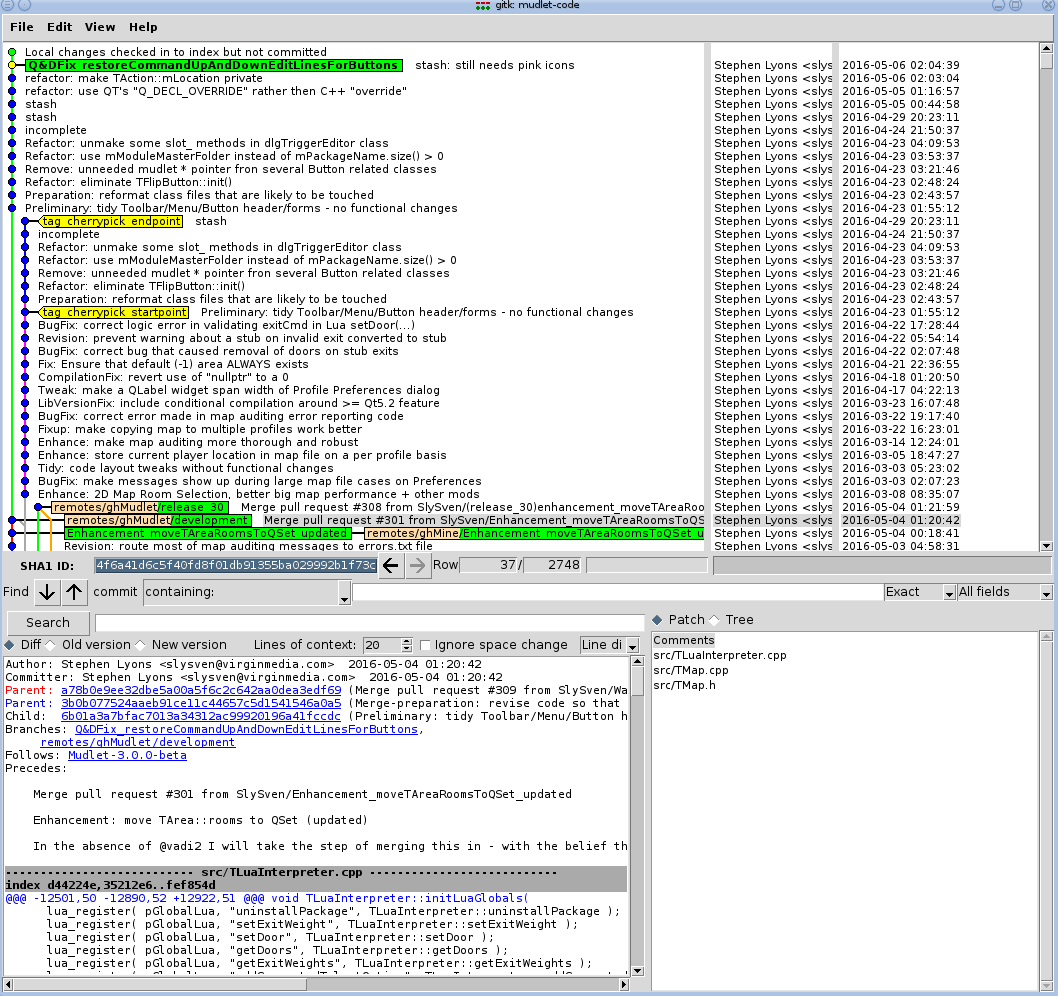Click the diff search text field
This screenshot has height=996, width=1058.
[x=370, y=623]
